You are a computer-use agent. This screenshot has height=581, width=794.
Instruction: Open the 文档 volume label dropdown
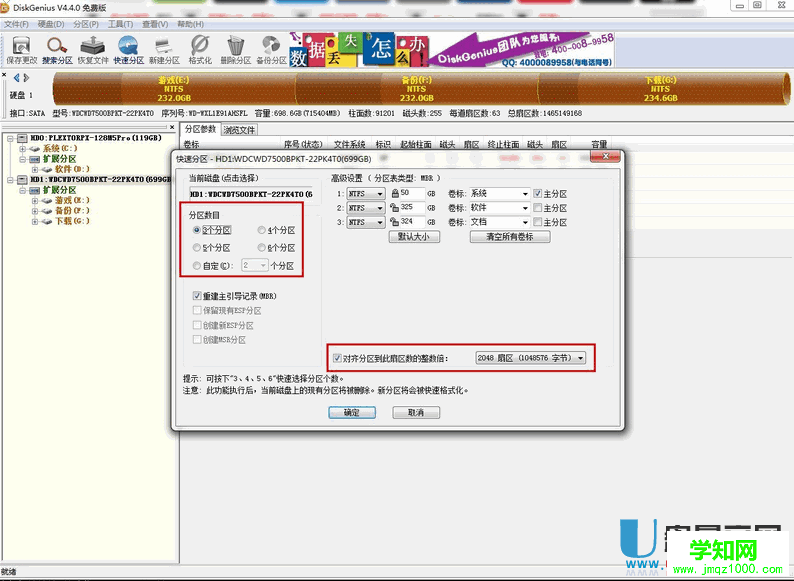[525, 222]
